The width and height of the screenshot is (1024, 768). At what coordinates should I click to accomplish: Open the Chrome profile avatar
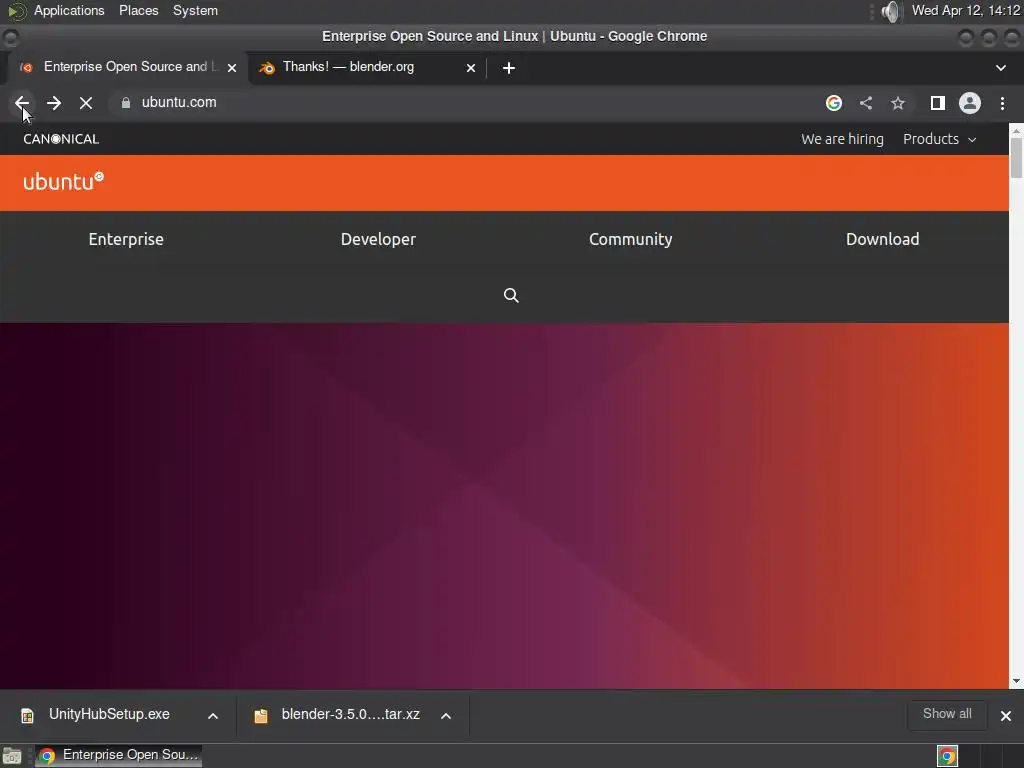click(x=970, y=103)
